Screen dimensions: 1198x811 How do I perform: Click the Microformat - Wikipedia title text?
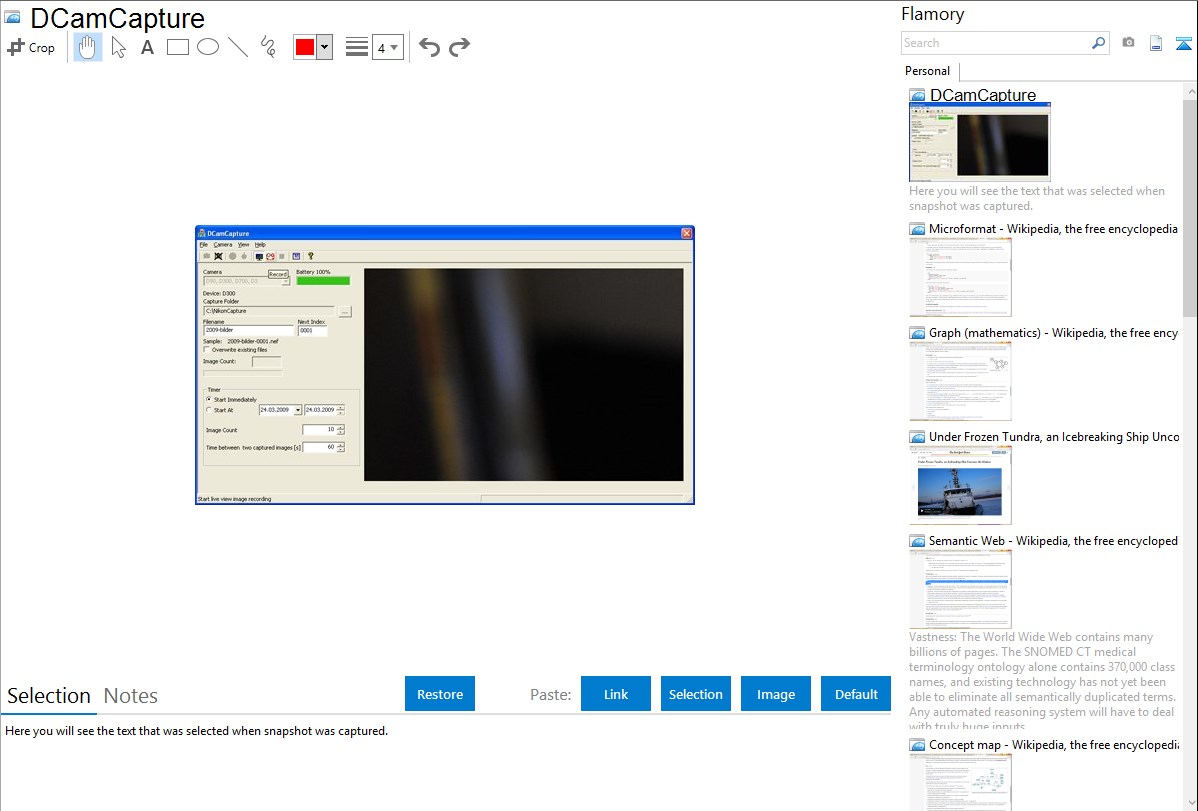click(x=1054, y=229)
